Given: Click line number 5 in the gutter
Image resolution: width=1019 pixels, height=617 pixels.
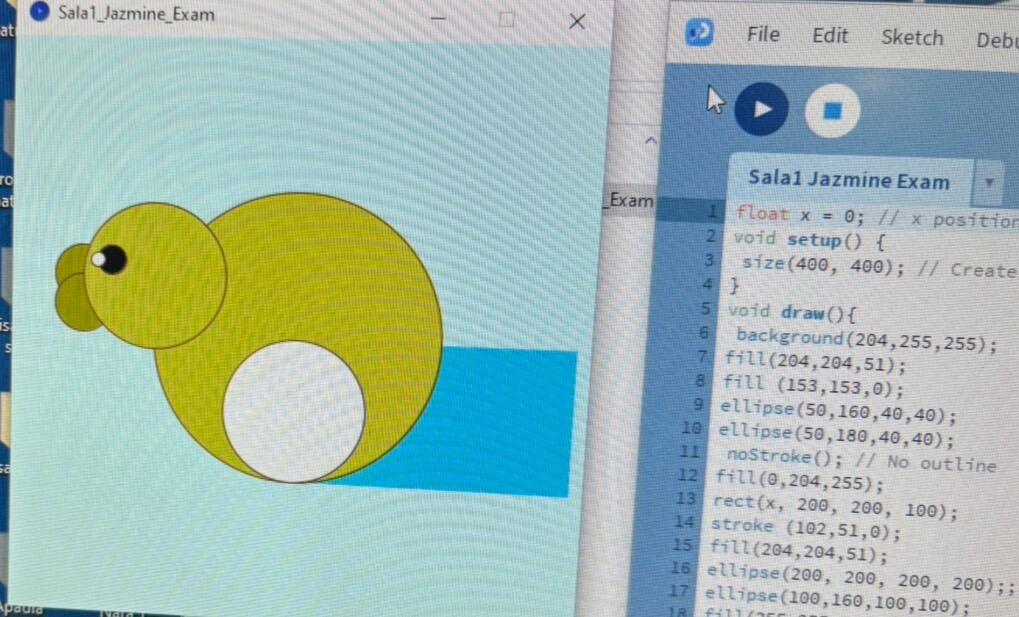Looking at the screenshot, I should click(704, 310).
